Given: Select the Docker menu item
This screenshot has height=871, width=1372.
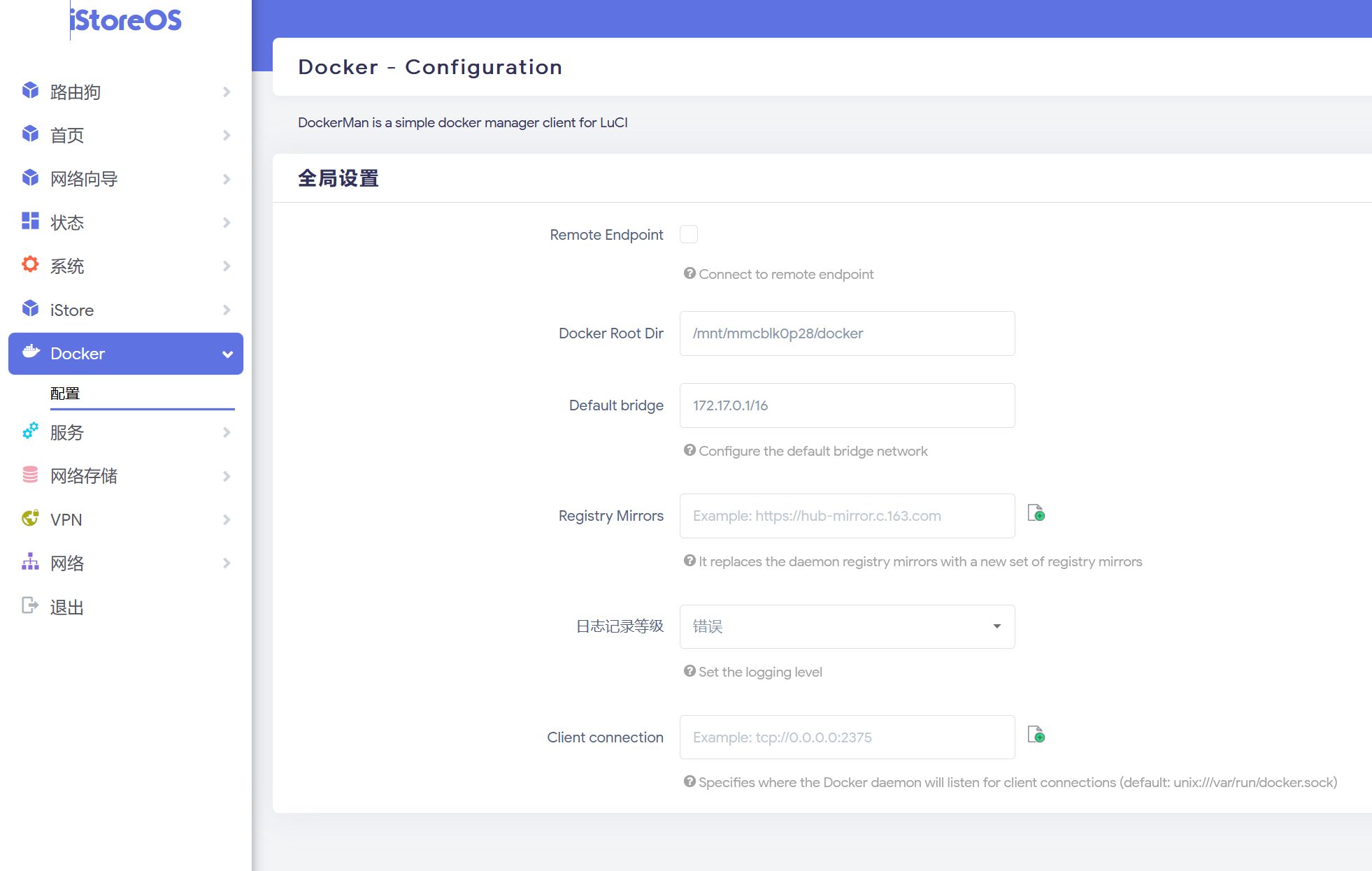Looking at the screenshot, I should coord(126,354).
